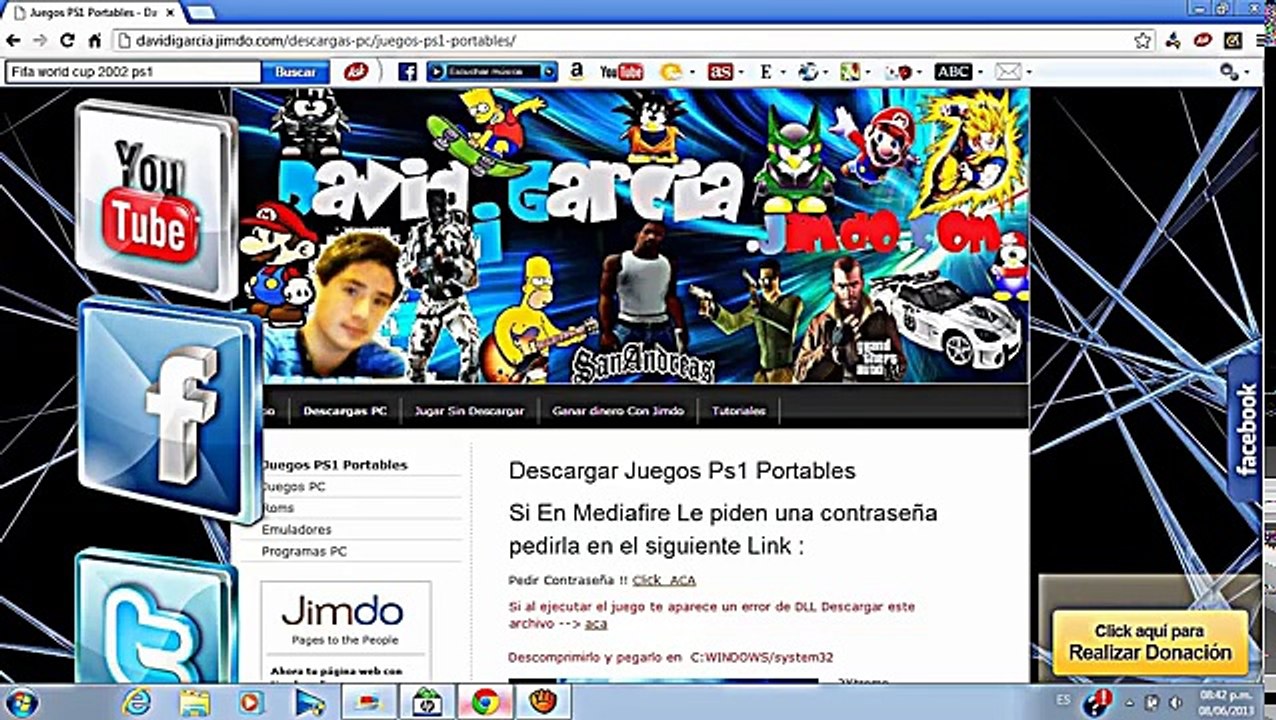Bookmark this page with the star icon
The height and width of the screenshot is (720, 1276).
pyautogui.click(x=1143, y=41)
